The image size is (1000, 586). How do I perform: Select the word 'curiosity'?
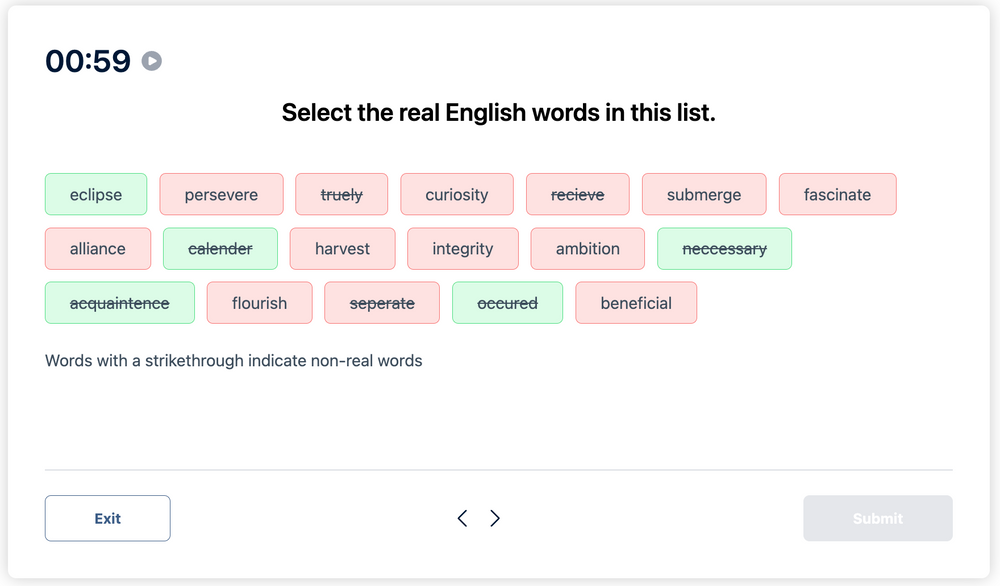456,194
